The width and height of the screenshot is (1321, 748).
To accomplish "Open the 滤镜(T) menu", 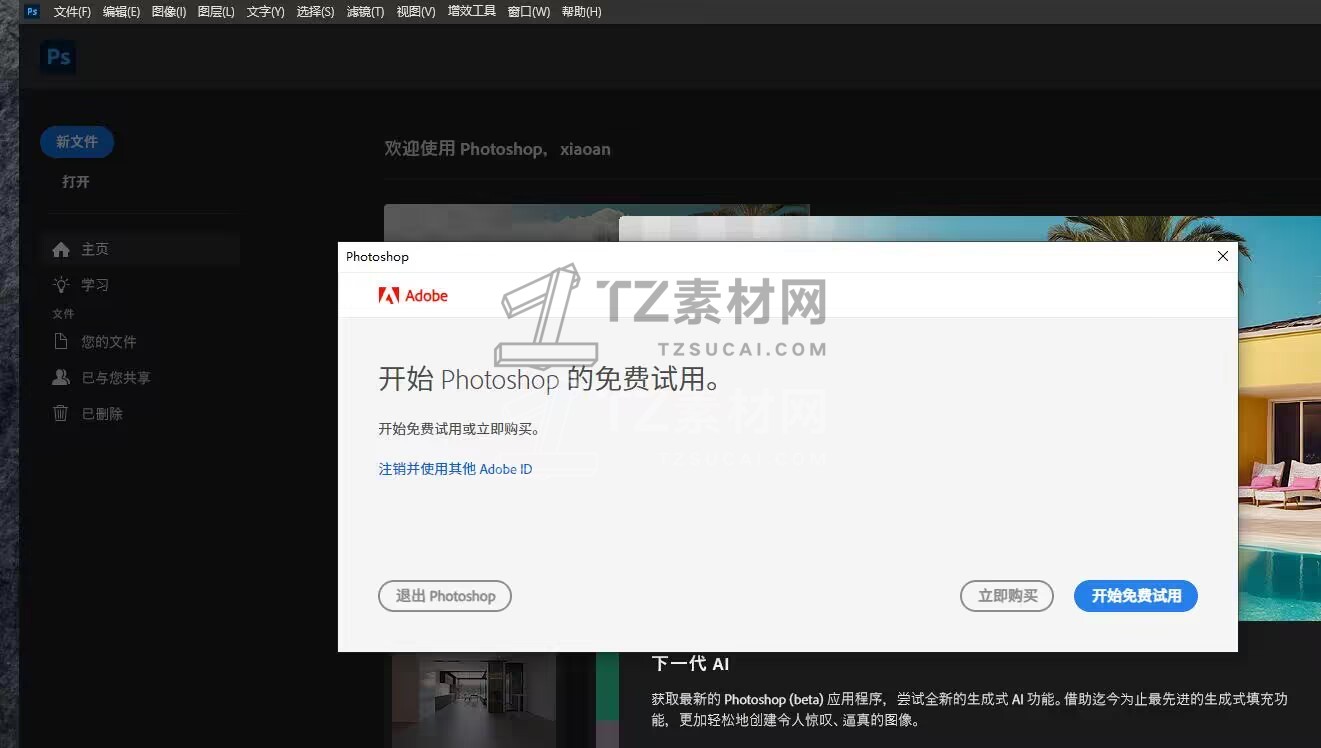I will (365, 12).
